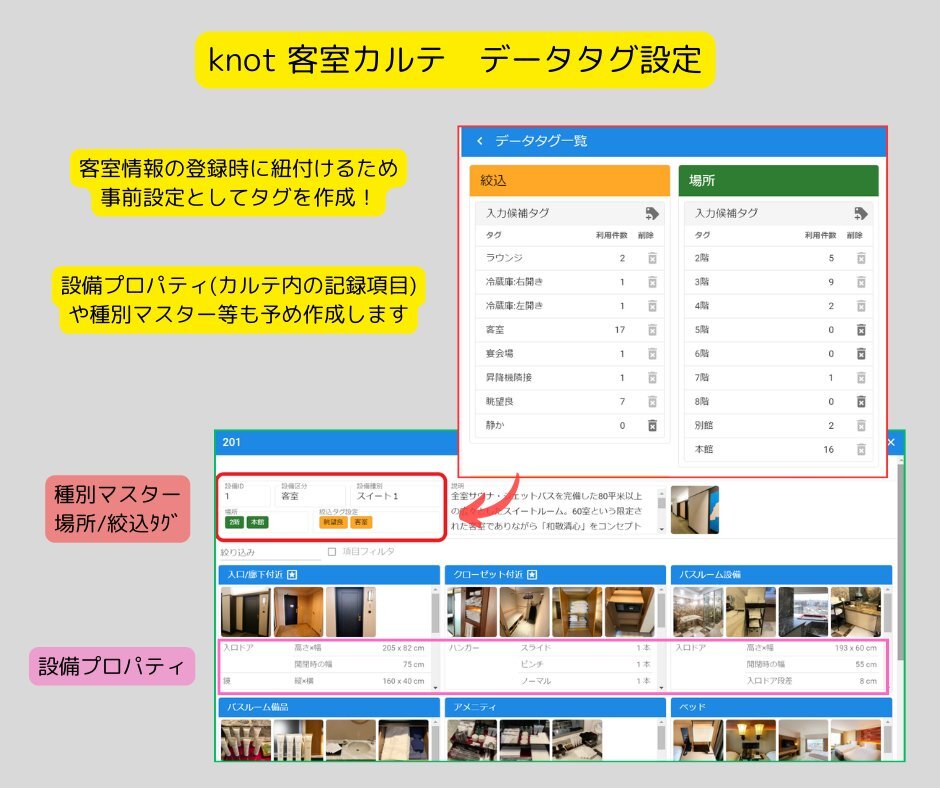The width and height of the screenshot is (940, 788).
Task: Select the バスルーム備品 section header
Action: [x=329, y=707]
